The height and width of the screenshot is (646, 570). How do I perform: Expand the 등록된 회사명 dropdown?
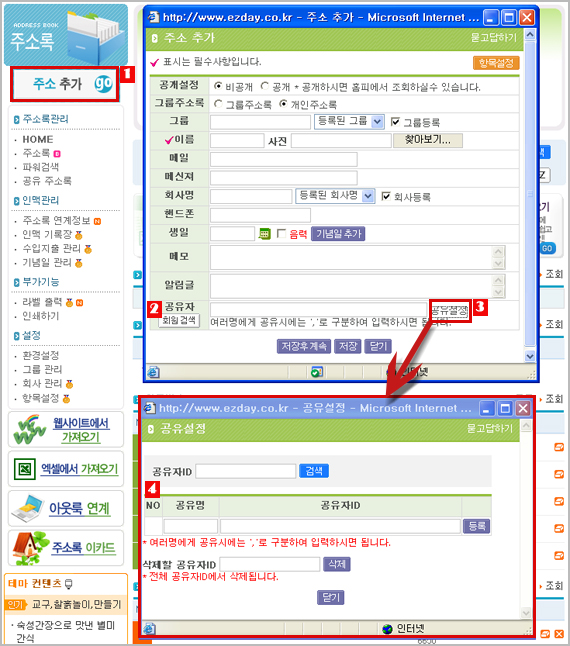tap(335, 196)
